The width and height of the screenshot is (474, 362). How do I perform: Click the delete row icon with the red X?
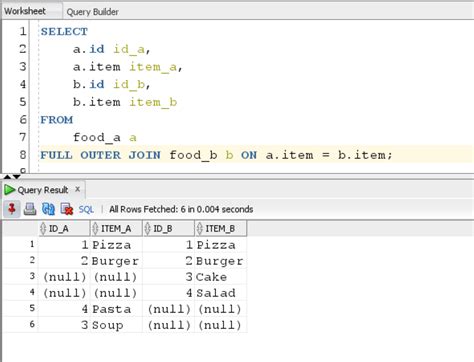[67, 209]
